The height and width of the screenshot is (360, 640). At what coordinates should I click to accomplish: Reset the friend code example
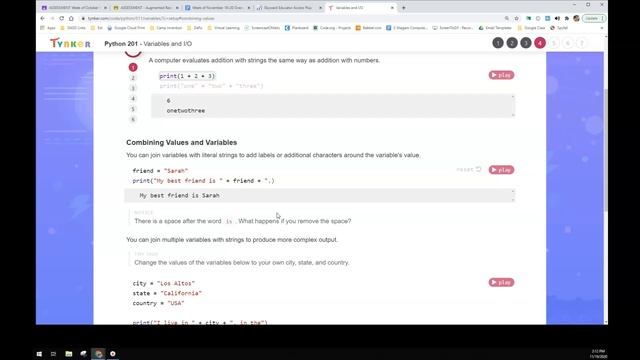coord(469,169)
